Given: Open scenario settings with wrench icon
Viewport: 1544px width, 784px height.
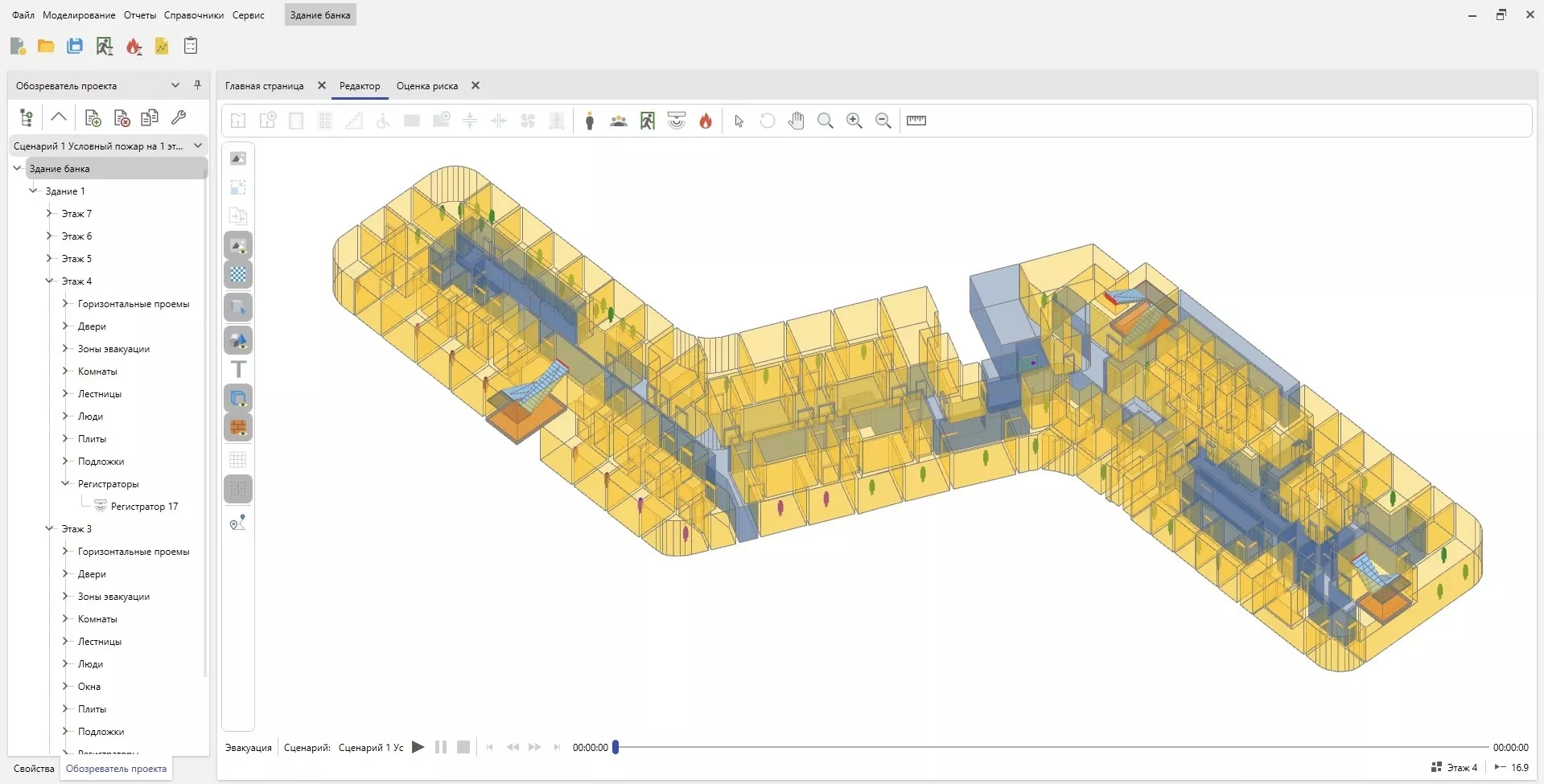Looking at the screenshot, I should (179, 118).
